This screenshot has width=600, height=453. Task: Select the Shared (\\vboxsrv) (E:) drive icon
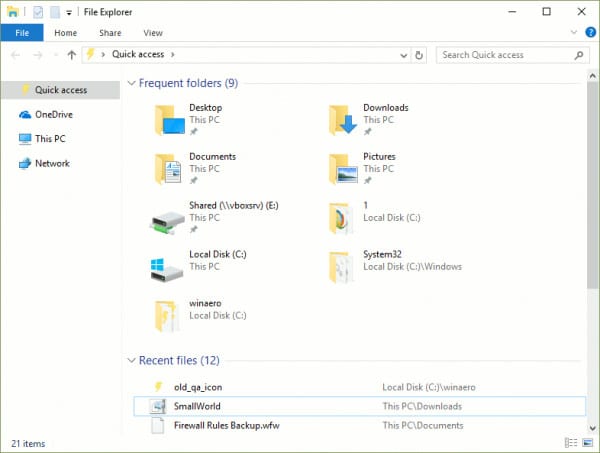click(x=167, y=222)
